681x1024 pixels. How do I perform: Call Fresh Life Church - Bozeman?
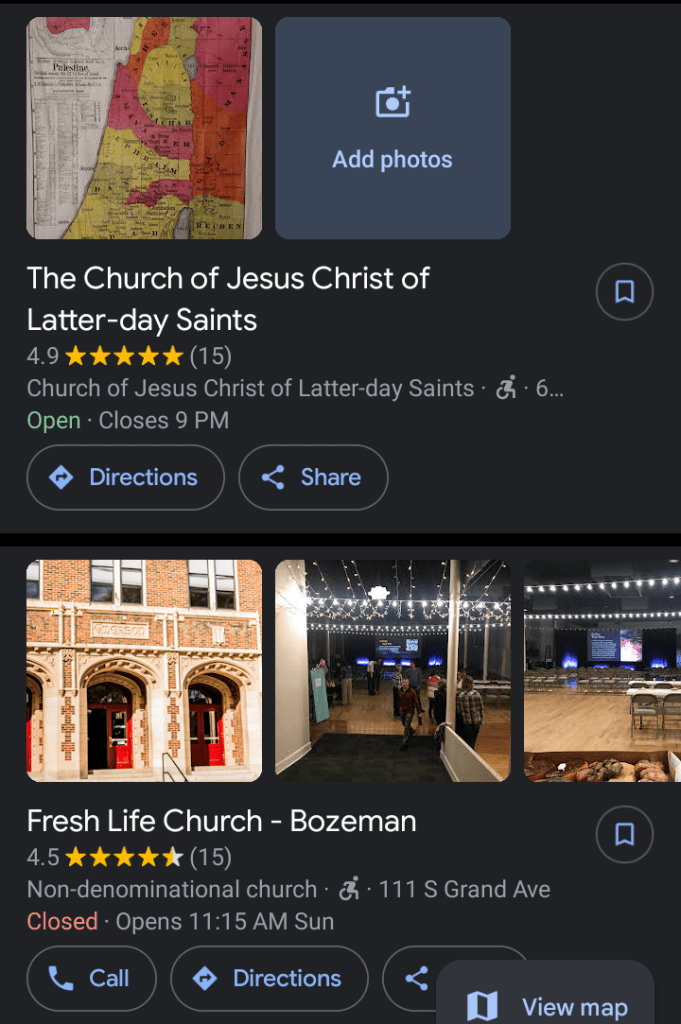91,978
